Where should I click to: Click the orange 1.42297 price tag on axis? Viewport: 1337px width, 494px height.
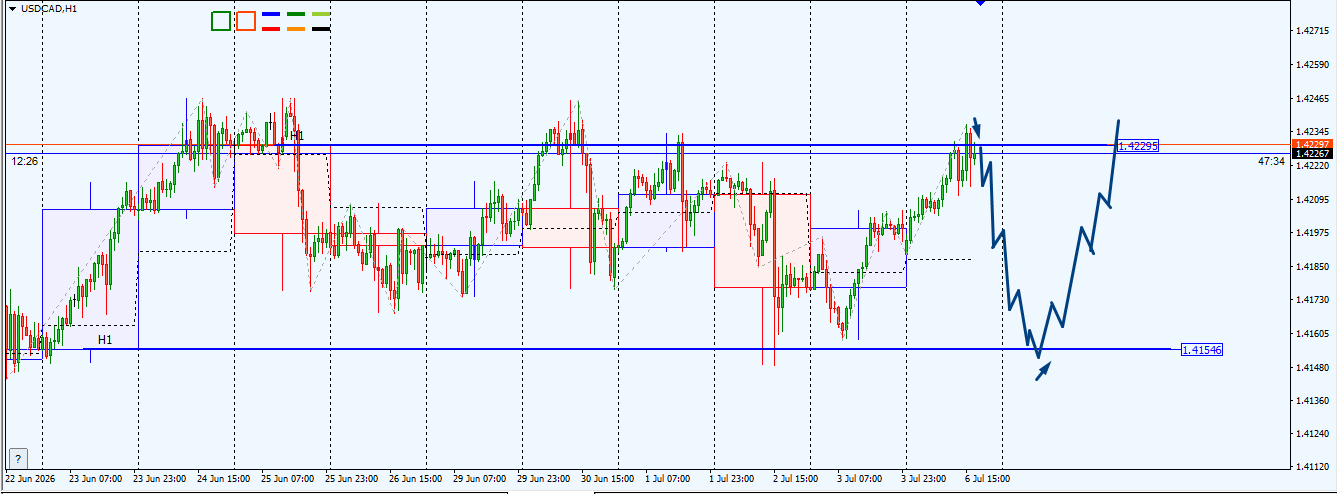pos(1311,145)
